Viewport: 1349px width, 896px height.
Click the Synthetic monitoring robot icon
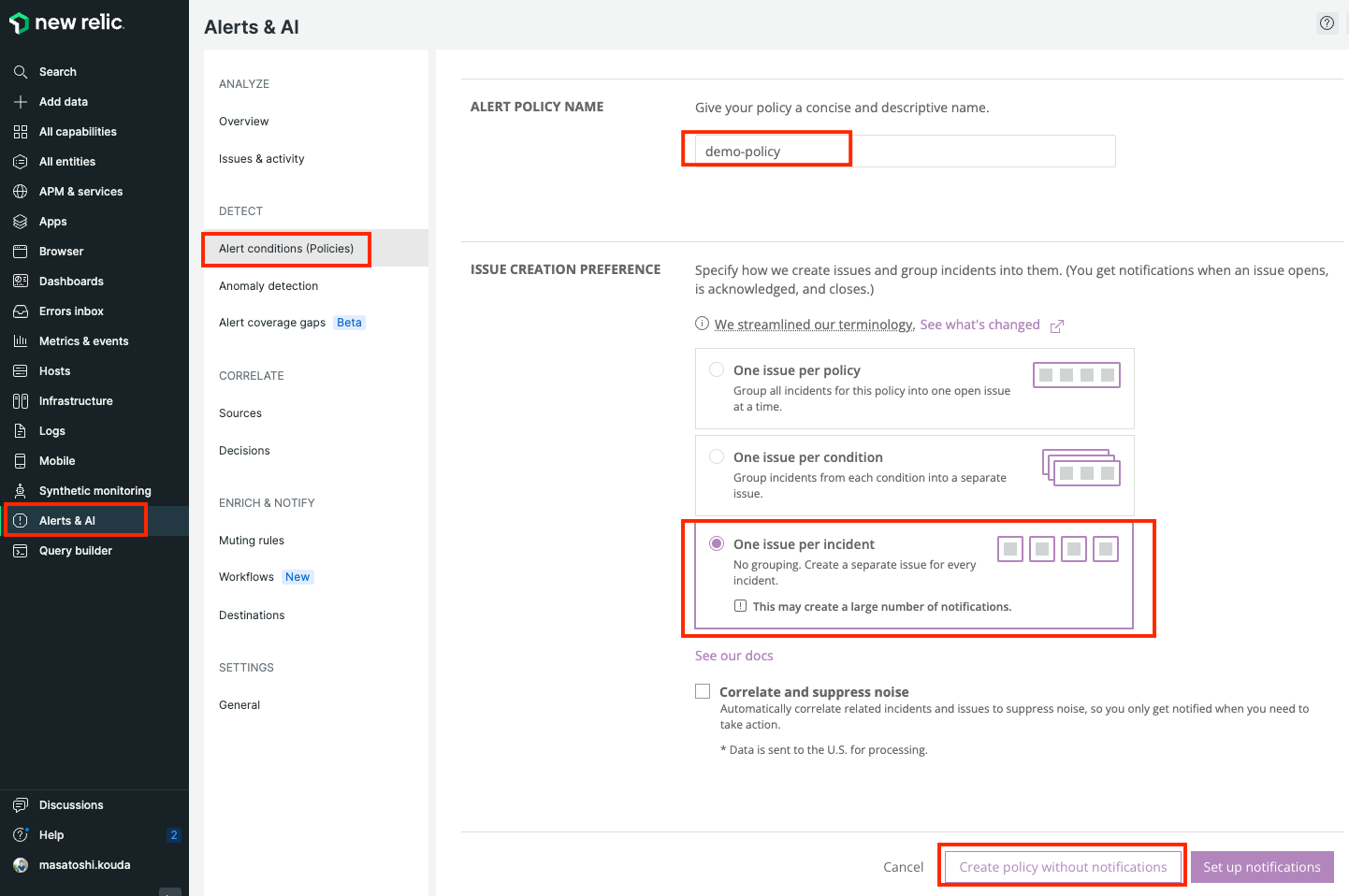point(21,491)
